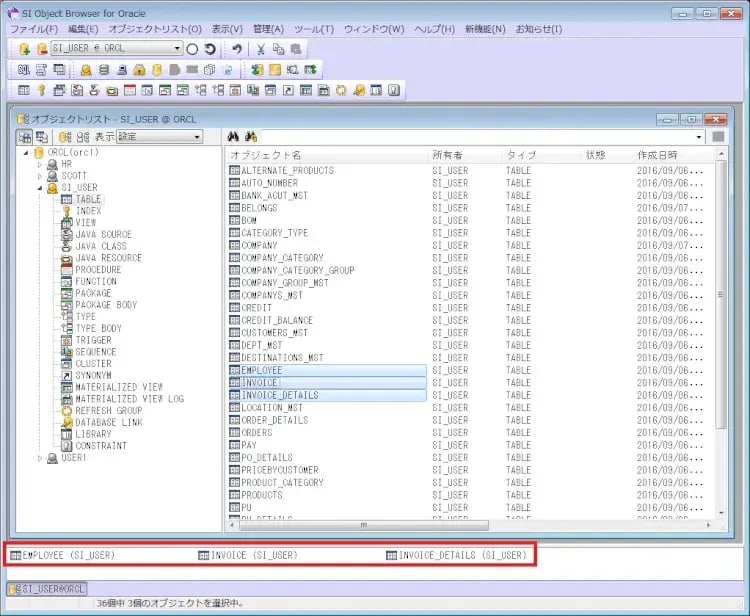Click the key icon in third toolbar
Image resolution: width=750 pixels, height=616 pixels.
[x=41, y=91]
